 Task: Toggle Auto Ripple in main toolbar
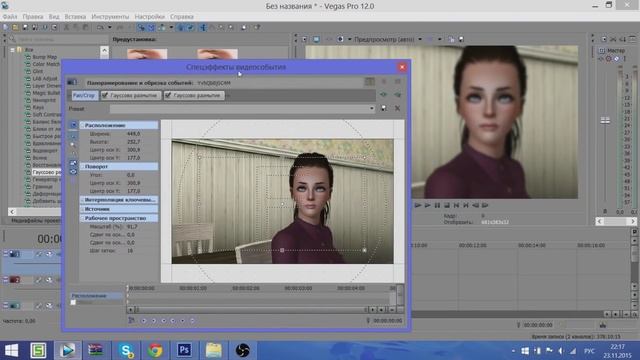162,27
